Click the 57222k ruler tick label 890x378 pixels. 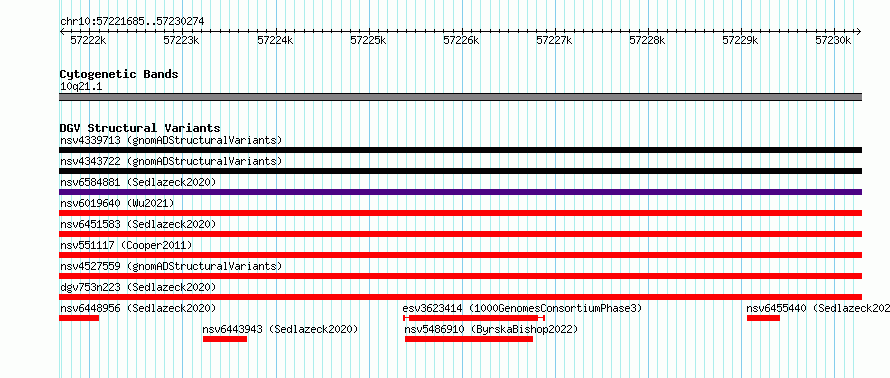(88, 40)
